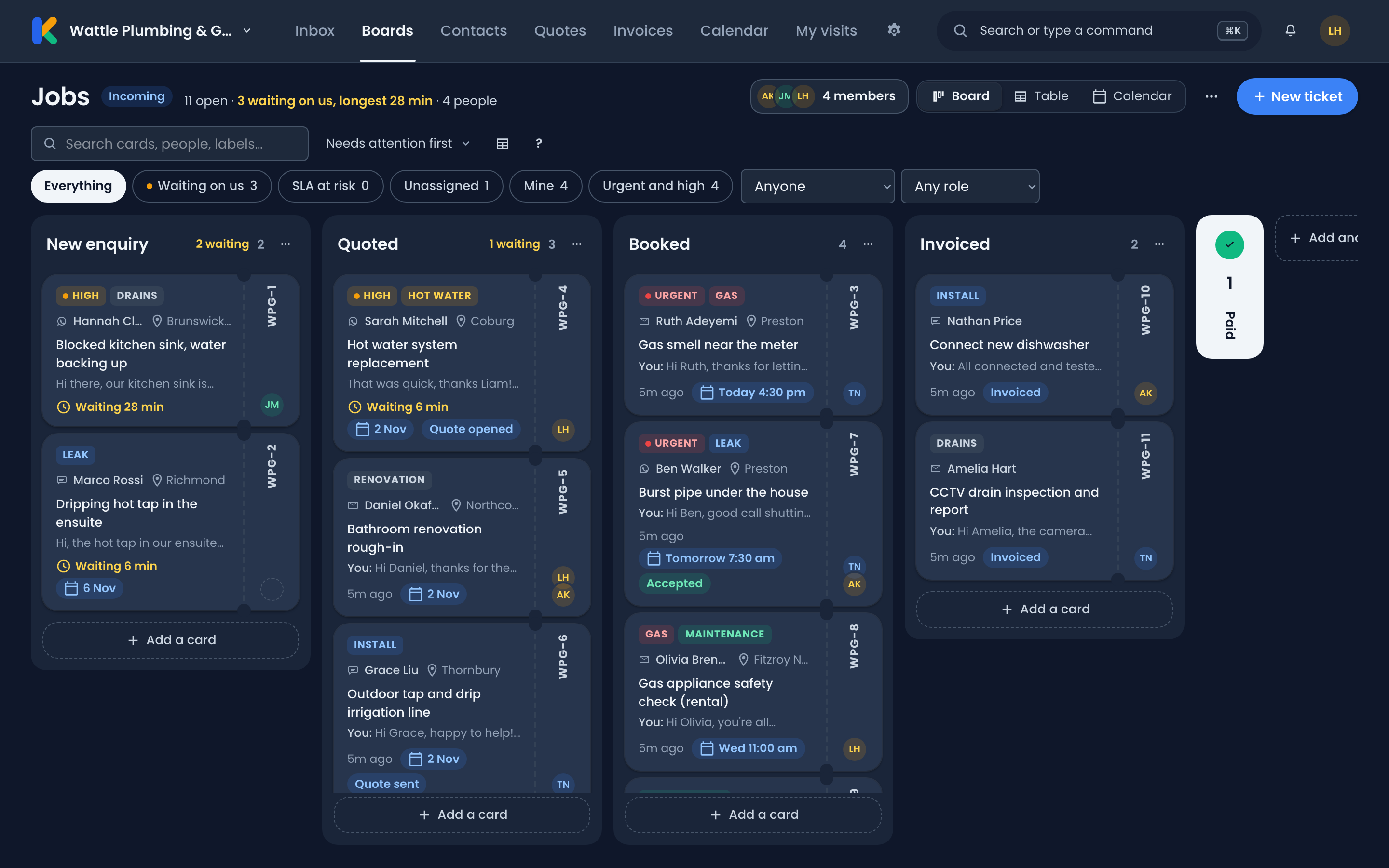Click the LH user avatar in header
Viewport: 1389px width, 868px height.
pyautogui.click(x=1335, y=30)
